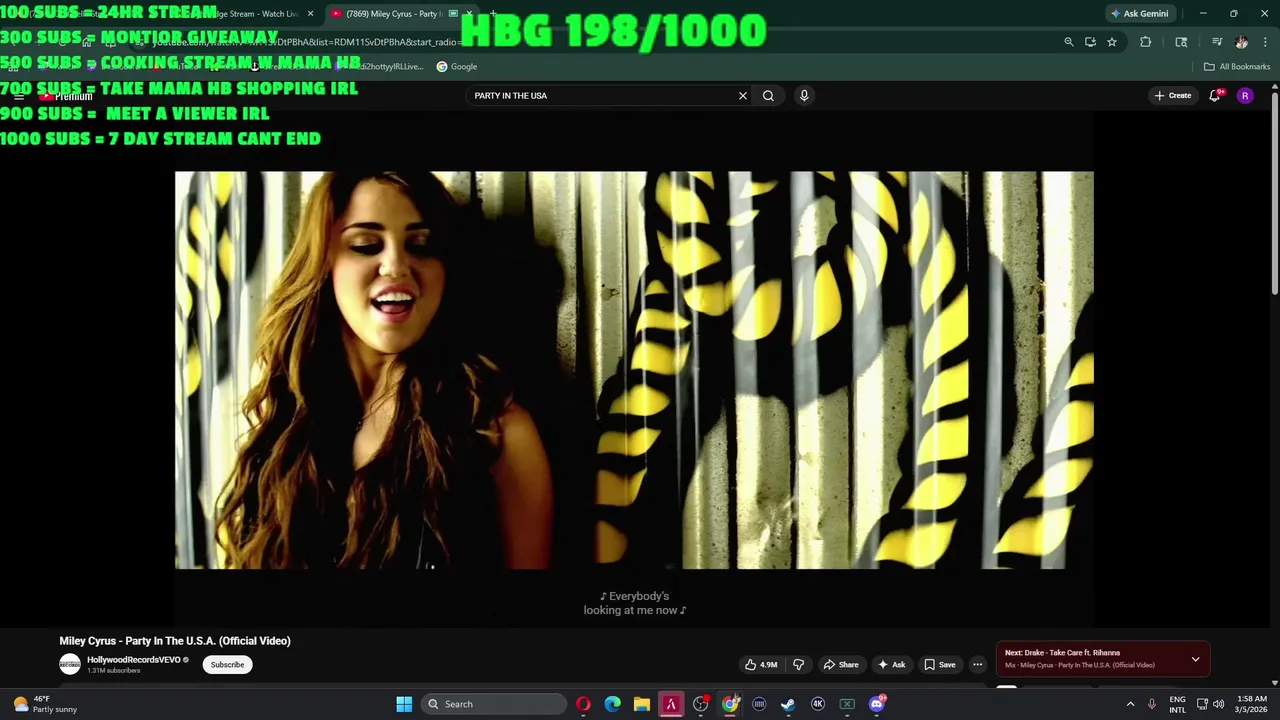Bookmark this page with star icon
1280x720 pixels.
pyautogui.click(x=1112, y=42)
